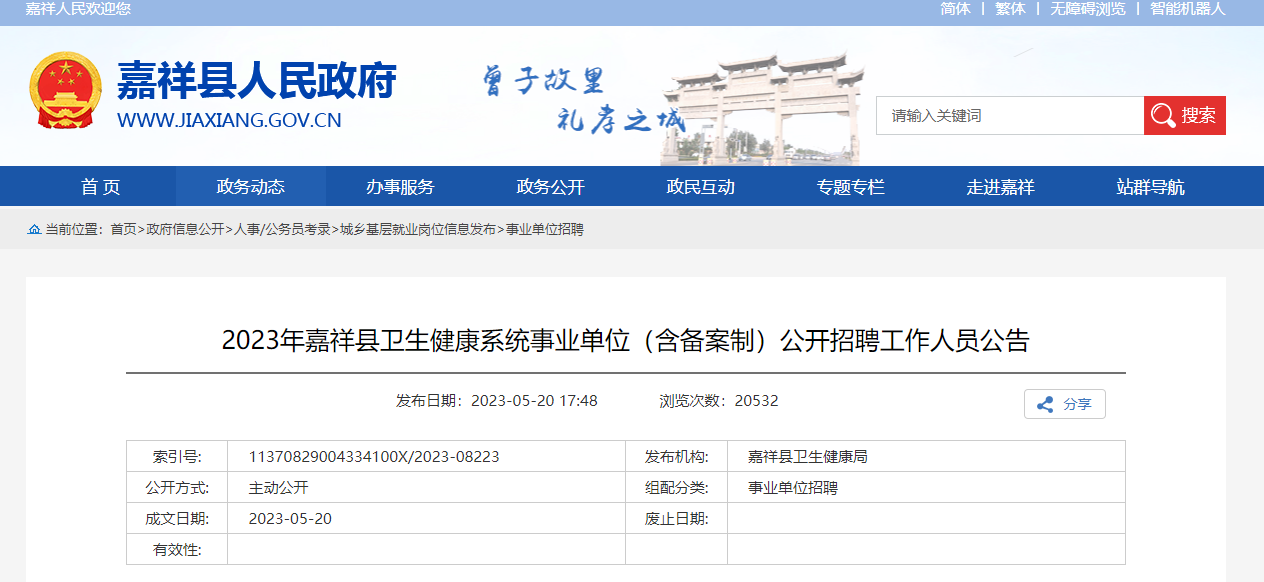
Task: Focus the 请输入关键词 search field
Action: point(1010,115)
